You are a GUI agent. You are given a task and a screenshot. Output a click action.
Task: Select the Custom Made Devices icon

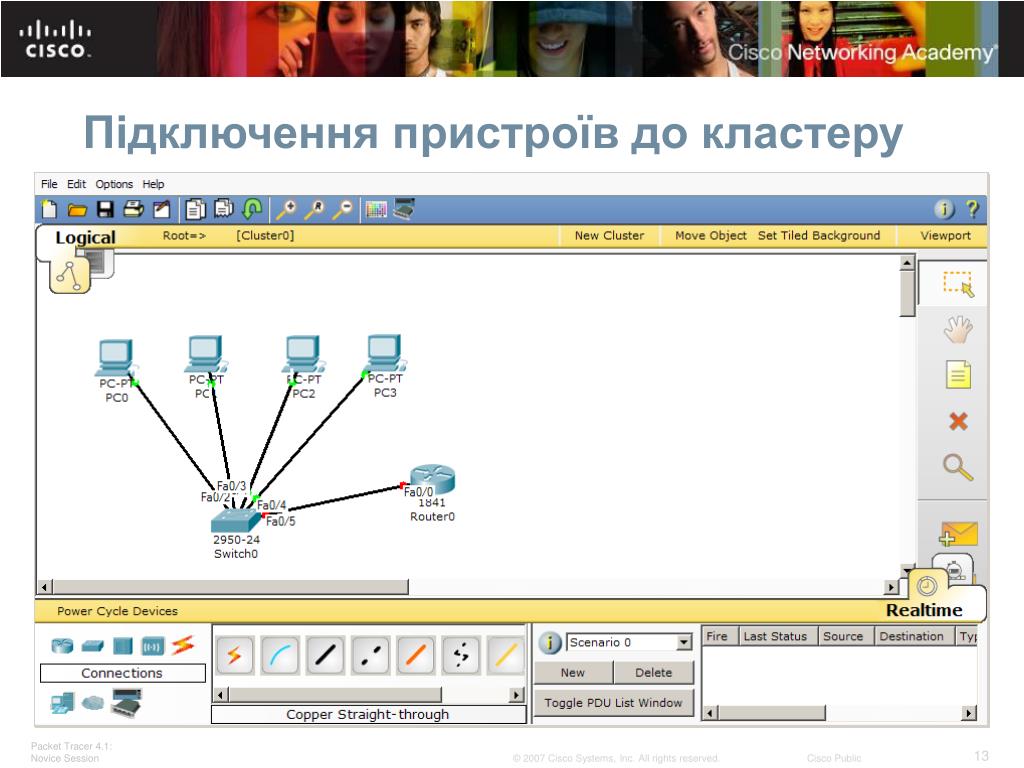click(x=126, y=703)
